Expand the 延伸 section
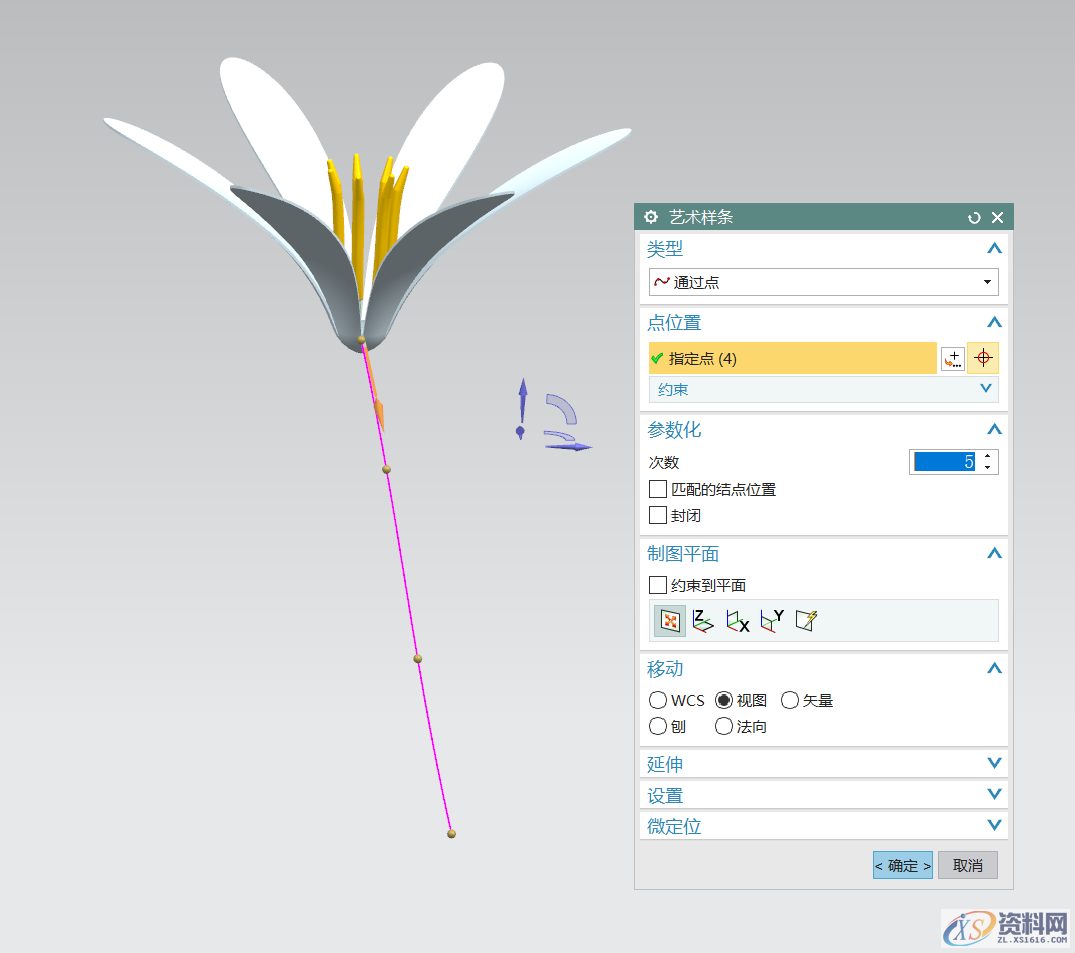Viewport: 1075px width, 953px height. [823, 764]
